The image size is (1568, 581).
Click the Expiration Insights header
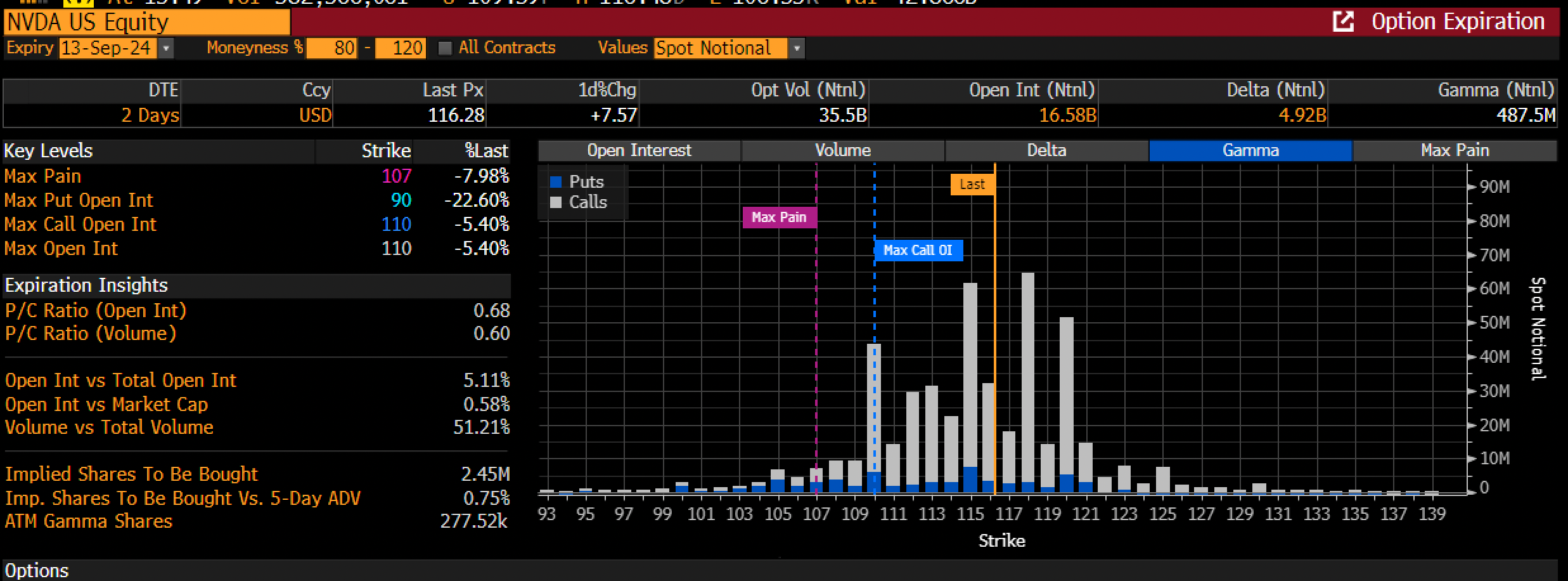pyautogui.click(x=86, y=285)
